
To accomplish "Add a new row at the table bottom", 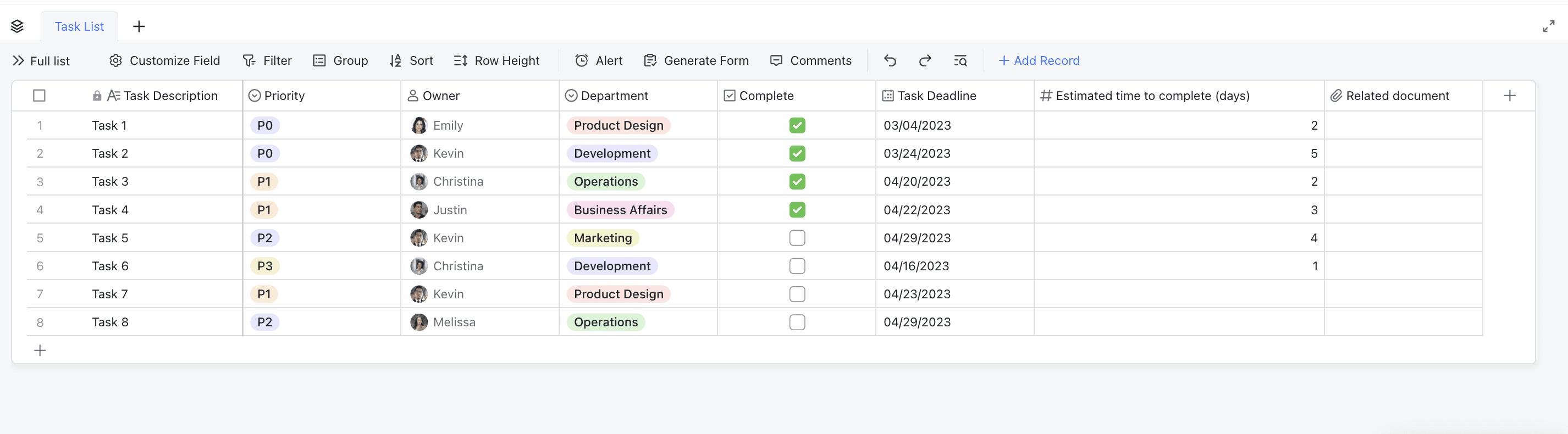I will (40, 350).
